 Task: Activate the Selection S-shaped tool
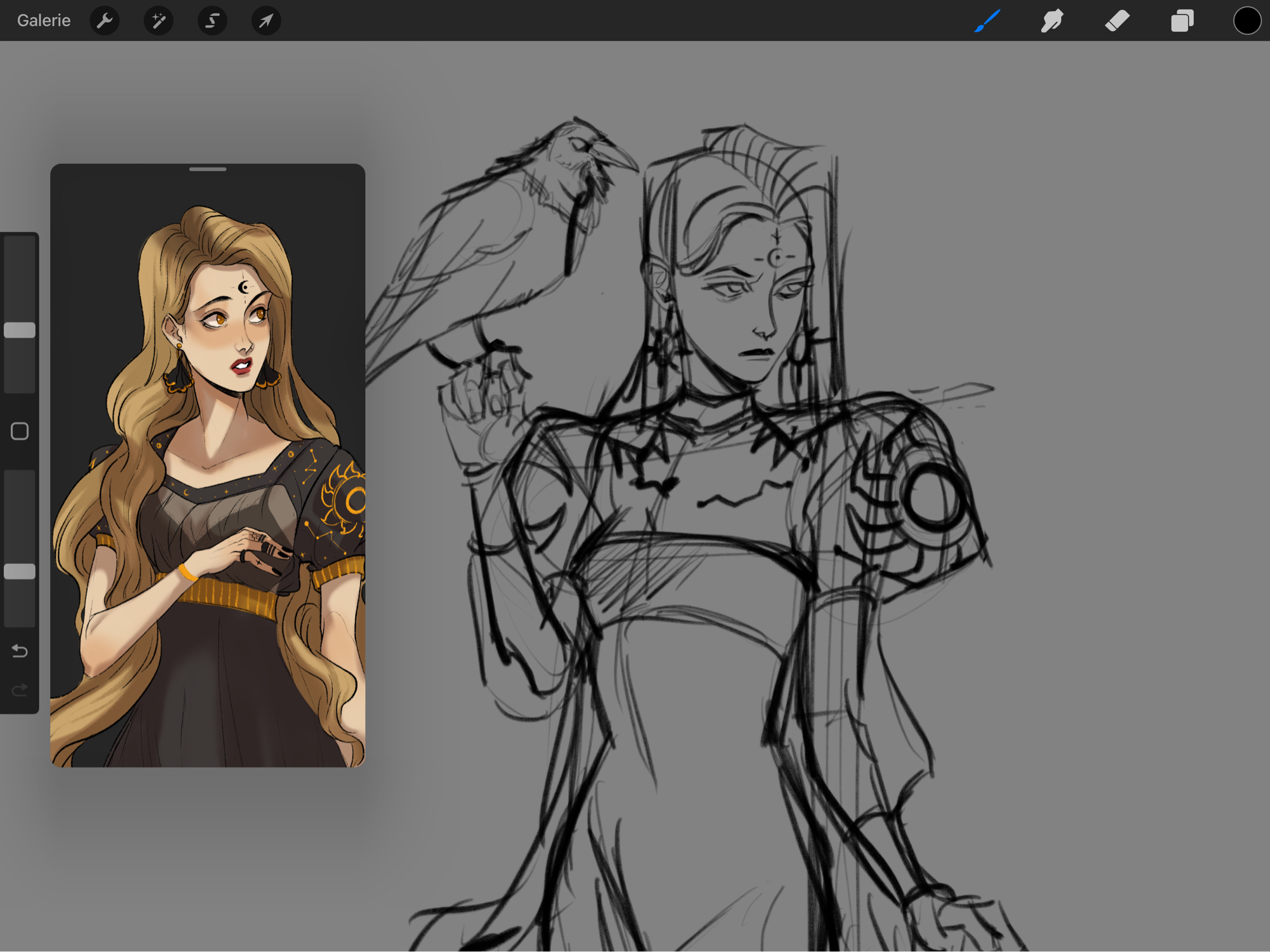[x=213, y=21]
